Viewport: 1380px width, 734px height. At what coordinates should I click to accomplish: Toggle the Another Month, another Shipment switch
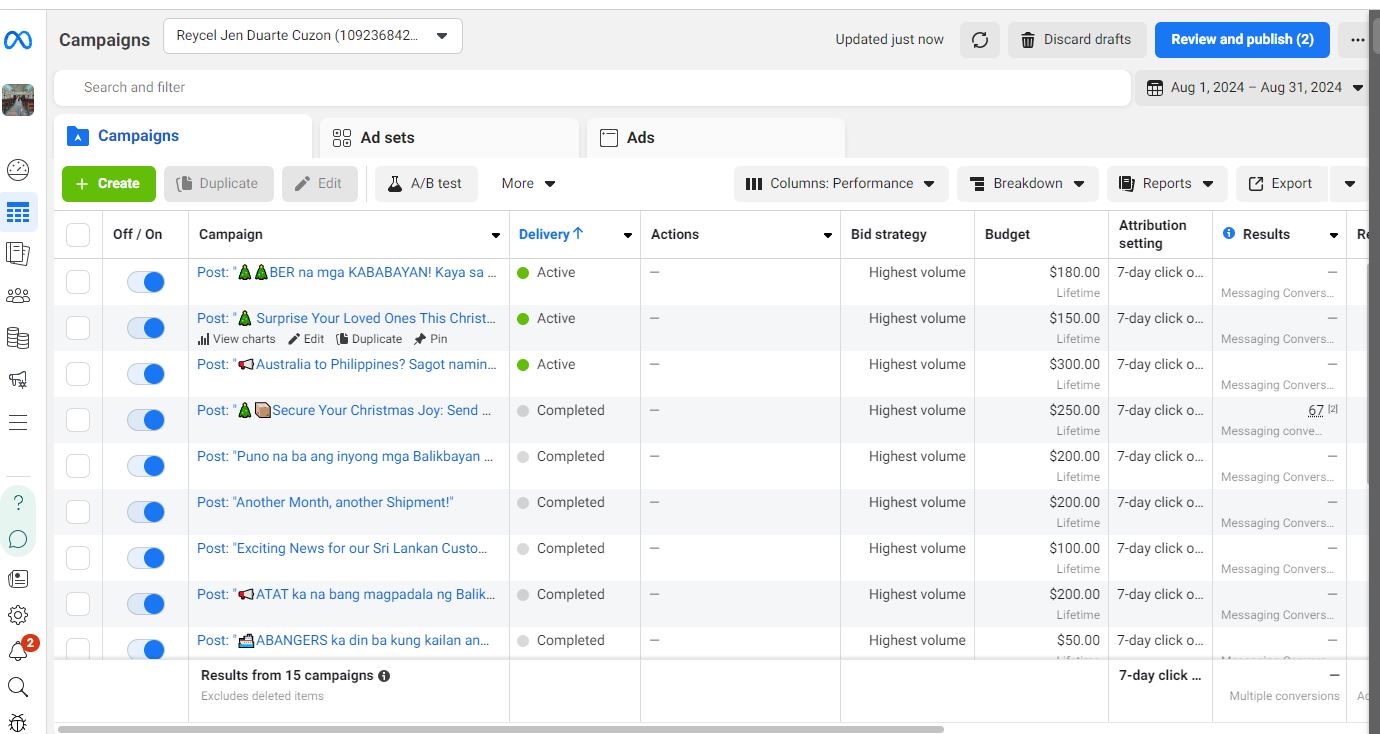tap(146, 512)
